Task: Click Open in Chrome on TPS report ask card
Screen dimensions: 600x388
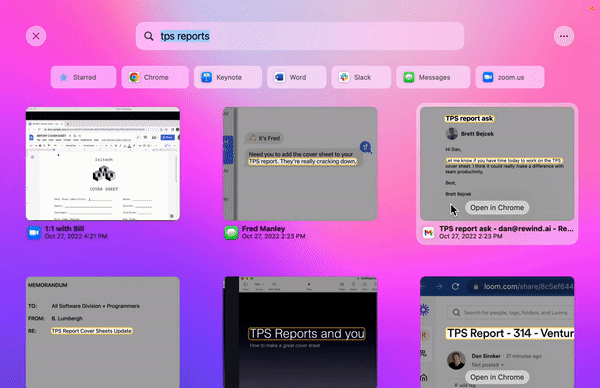Action: [497, 207]
